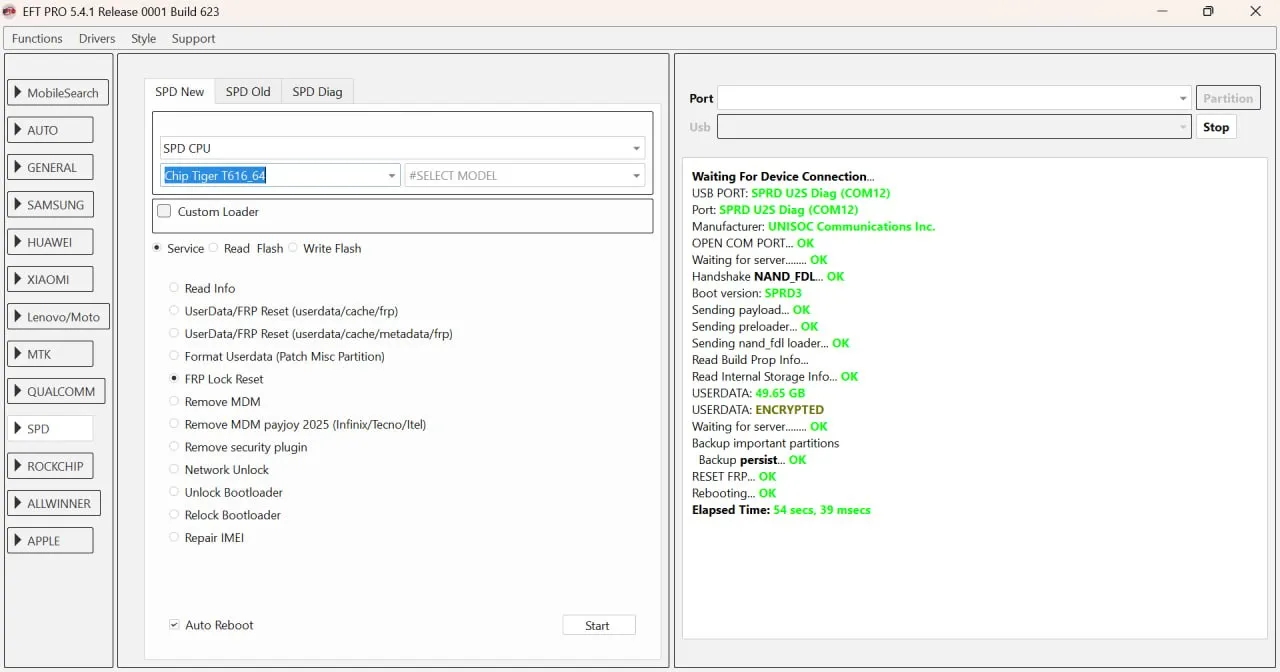Image resolution: width=1280 pixels, height=672 pixels.
Task: Enable the Custom Loader checkbox
Action: coord(165,212)
